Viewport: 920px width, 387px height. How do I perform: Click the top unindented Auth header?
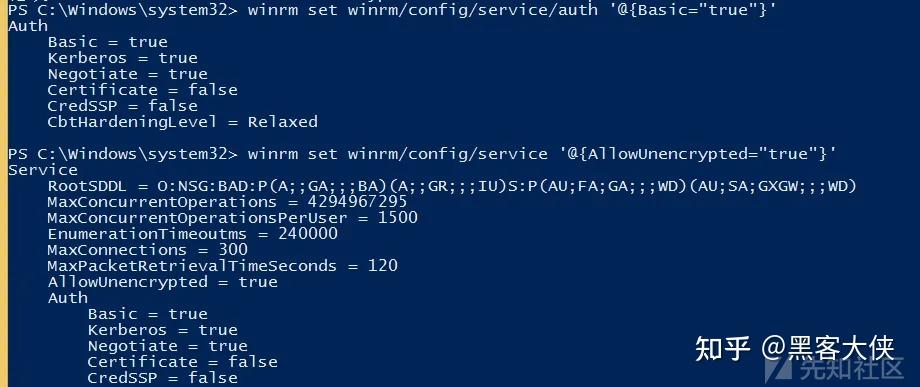(x=28, y=26)
